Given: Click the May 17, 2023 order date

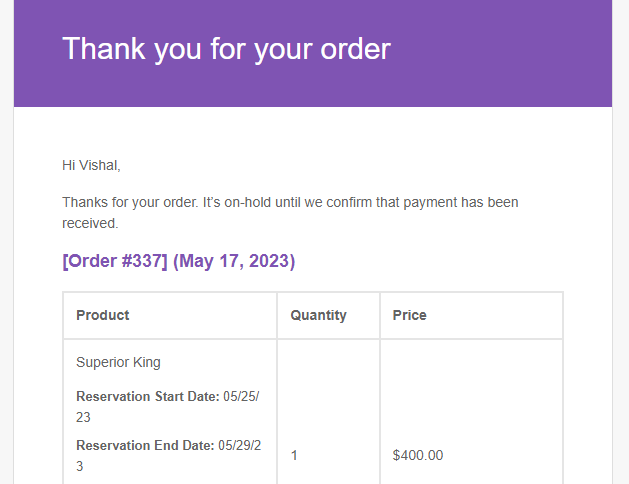Looking at the screenshot, I should click(234, 261).
